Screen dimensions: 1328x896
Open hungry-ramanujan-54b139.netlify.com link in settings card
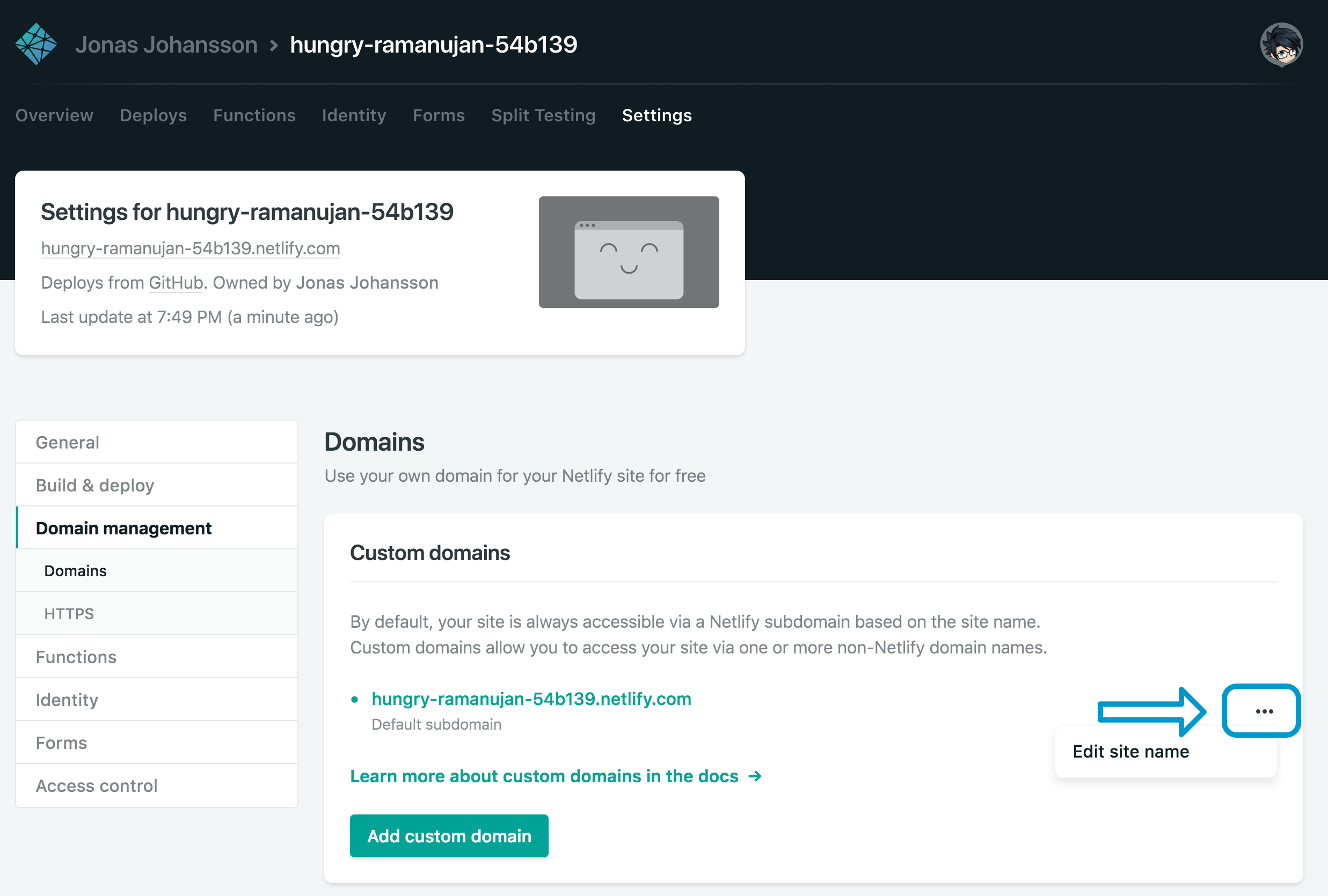[190, 248]
